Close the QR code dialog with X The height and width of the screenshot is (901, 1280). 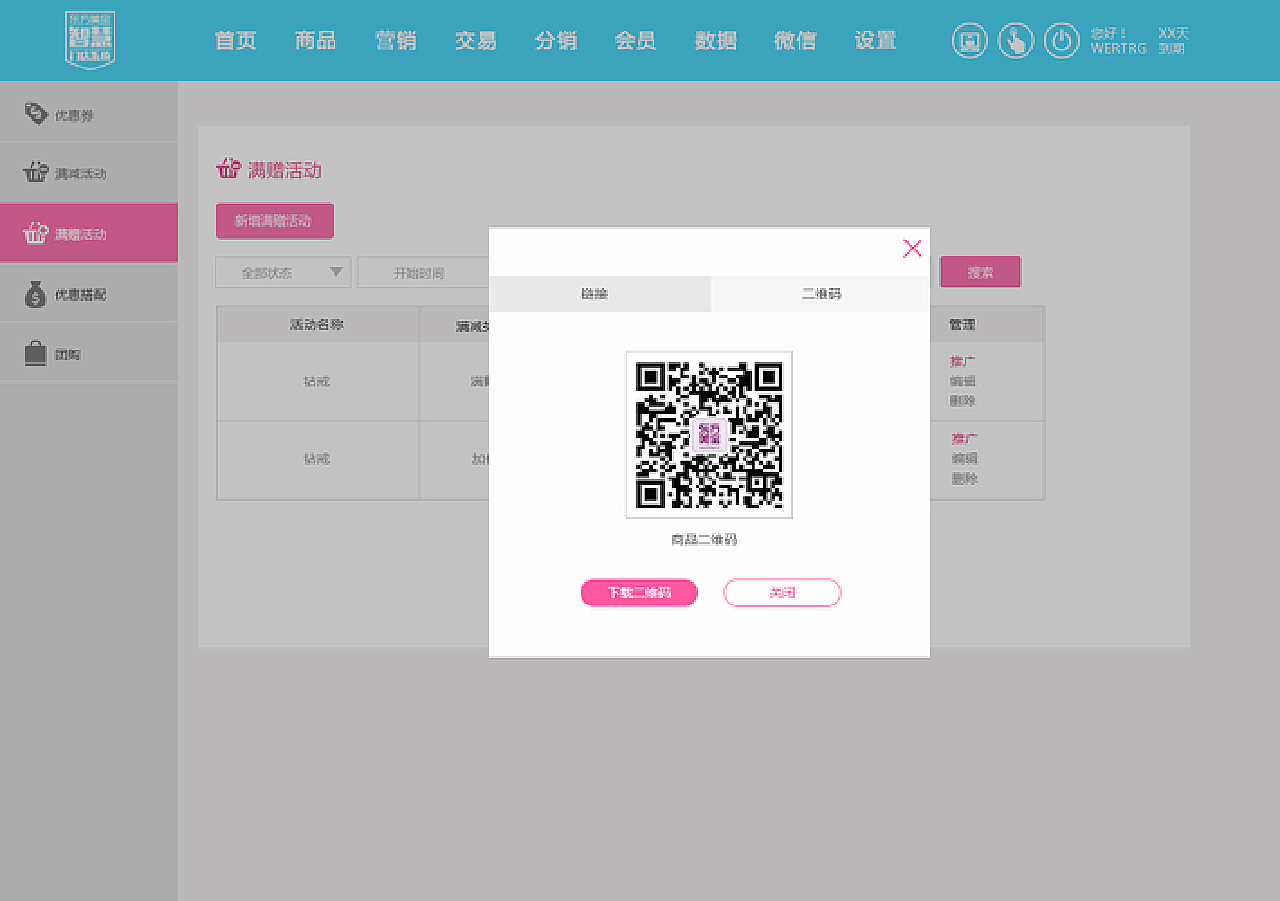coord(912,248)
